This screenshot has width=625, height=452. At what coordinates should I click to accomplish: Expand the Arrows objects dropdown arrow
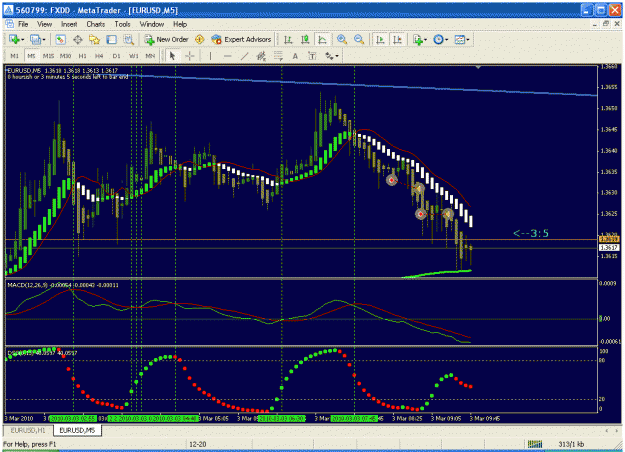[337, 56]
